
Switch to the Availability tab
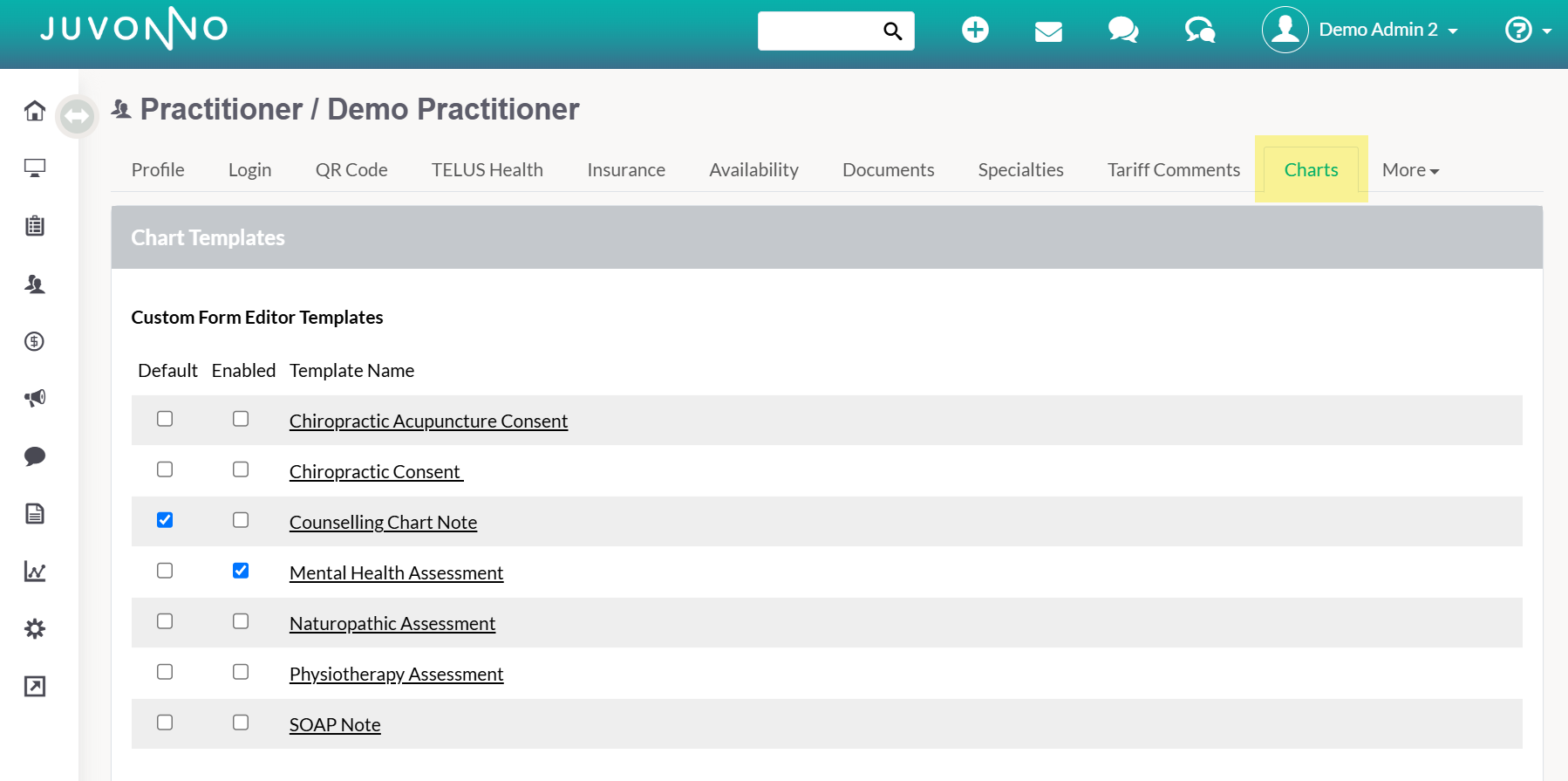[753, 170]
